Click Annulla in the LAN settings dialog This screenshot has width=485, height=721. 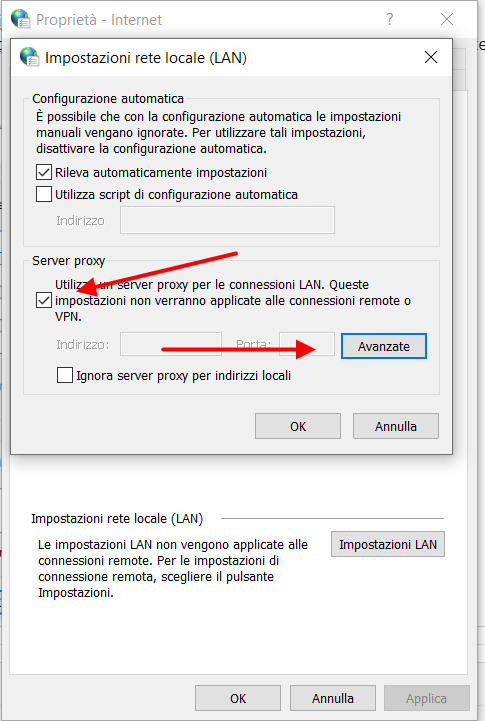[396, 426]
